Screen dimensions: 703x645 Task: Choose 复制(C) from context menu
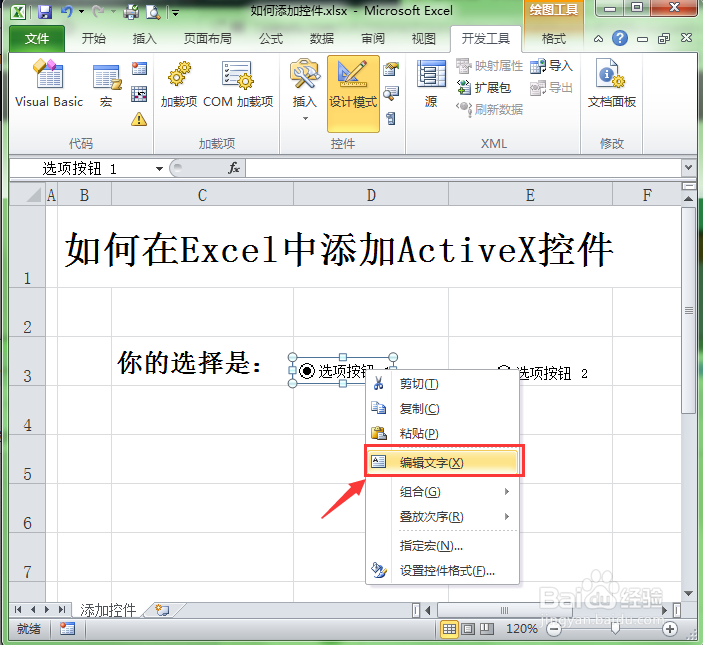[x=443, y=408]
